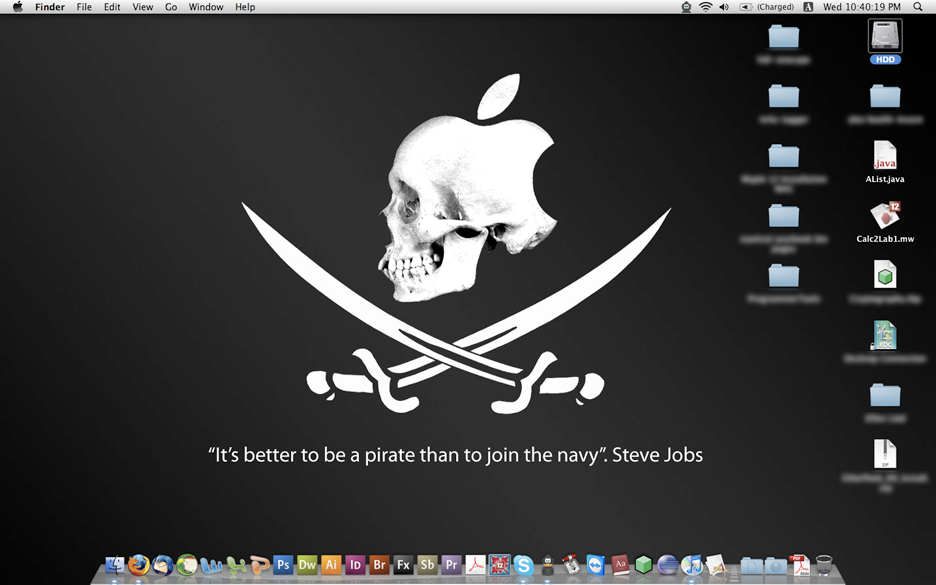Open the Help menu

[245, 7]
